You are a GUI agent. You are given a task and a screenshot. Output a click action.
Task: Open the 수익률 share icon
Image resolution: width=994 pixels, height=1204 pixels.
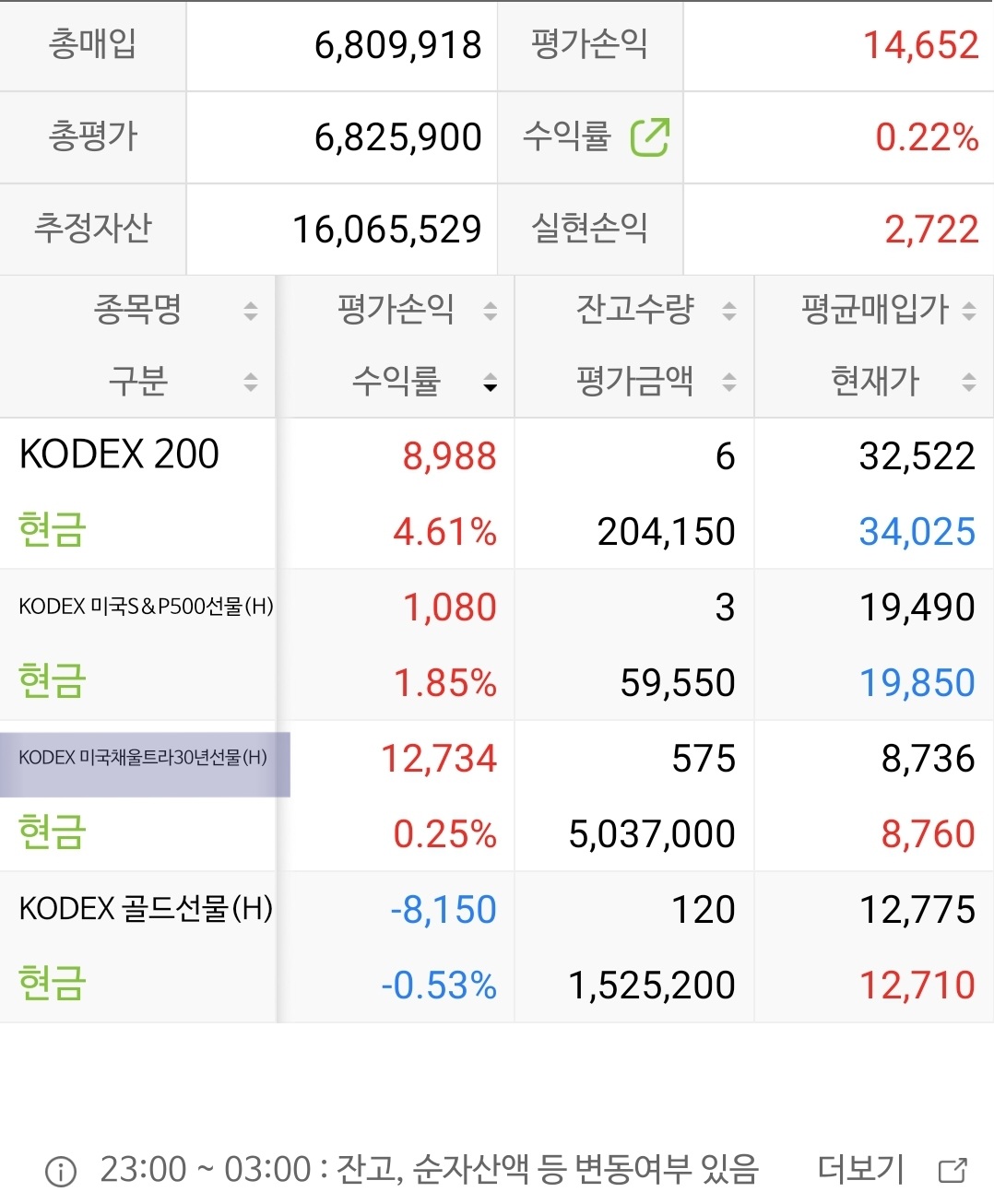(x=650, y=137)
